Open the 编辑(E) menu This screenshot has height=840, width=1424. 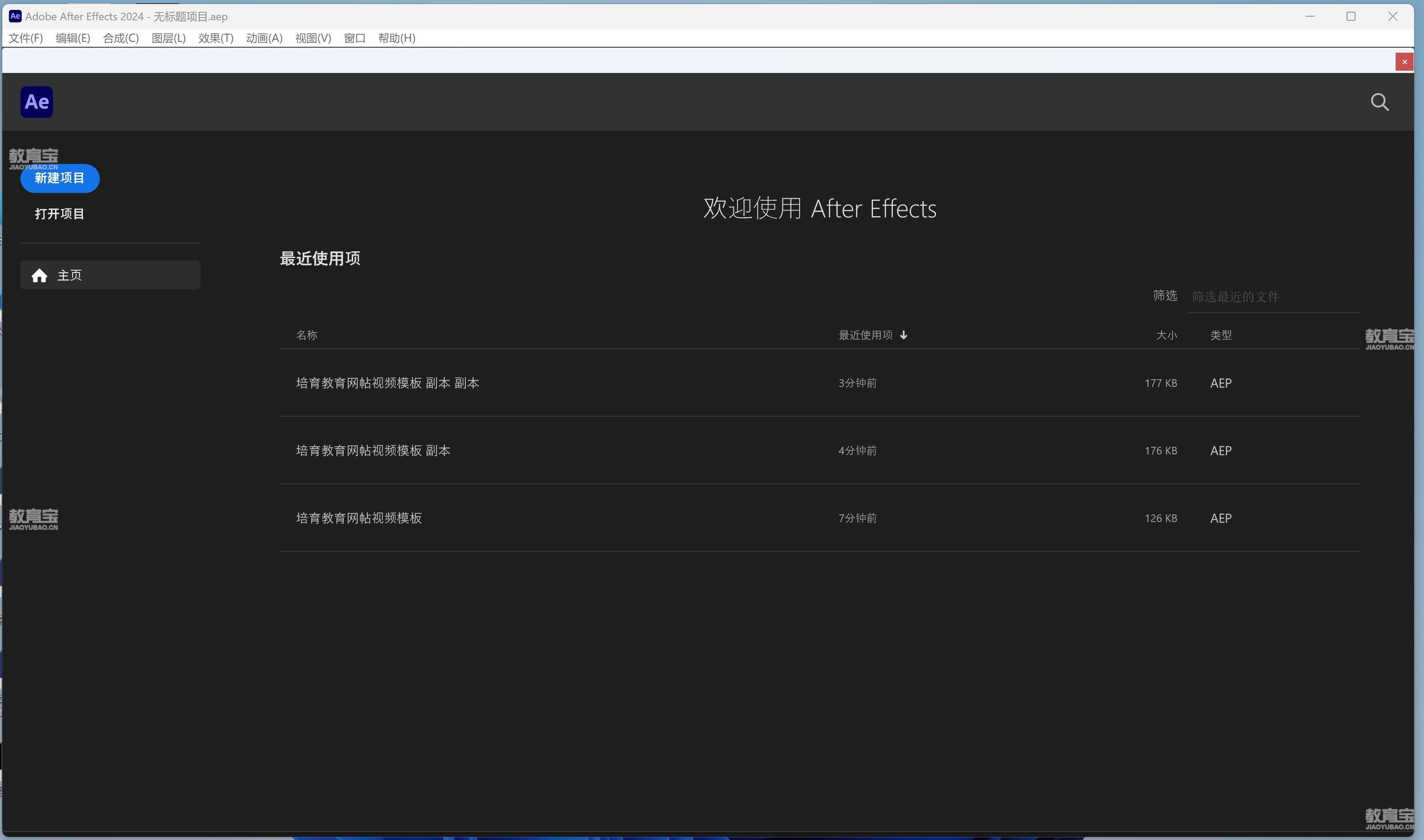tap(73, 38)
